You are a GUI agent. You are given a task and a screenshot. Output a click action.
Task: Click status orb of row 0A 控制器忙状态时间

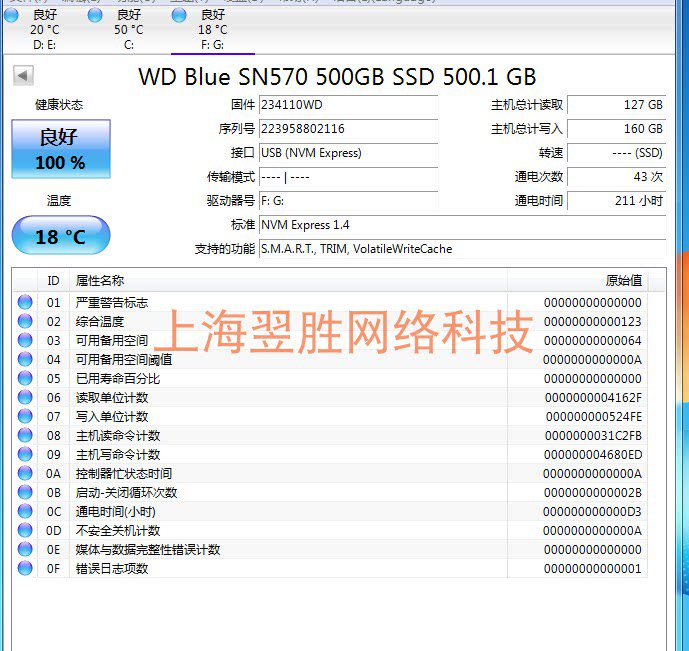click(x=25, y=473)
